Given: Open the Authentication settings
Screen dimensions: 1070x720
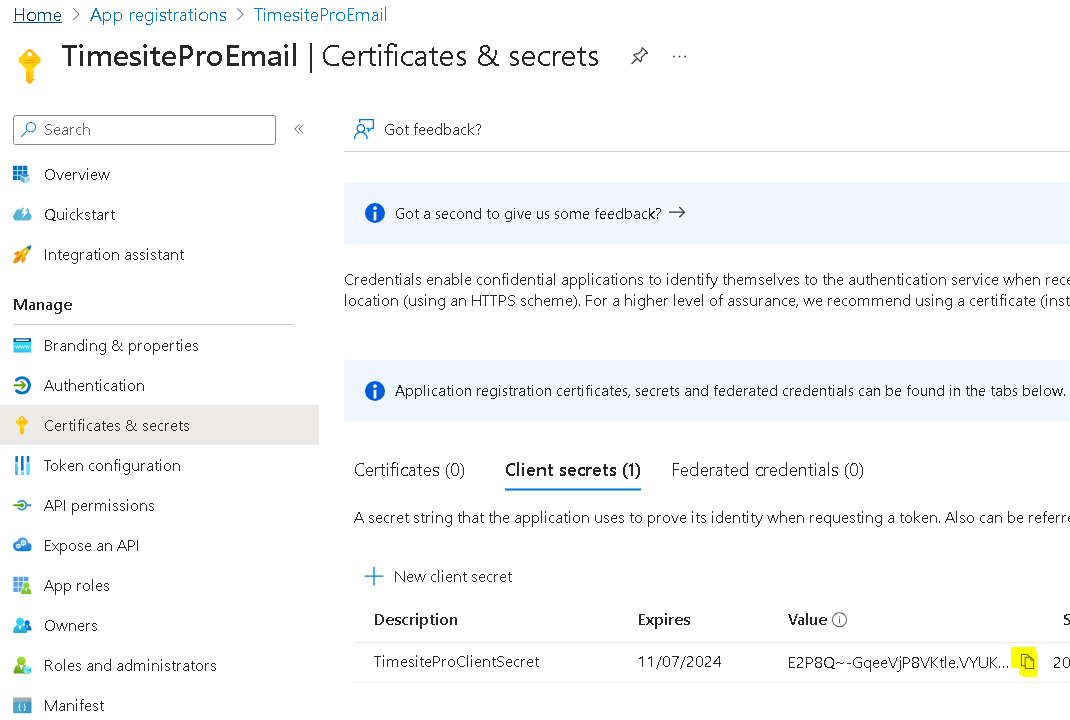Looking at the screenshot, I should pyautogui.click(x=94, y=386).
